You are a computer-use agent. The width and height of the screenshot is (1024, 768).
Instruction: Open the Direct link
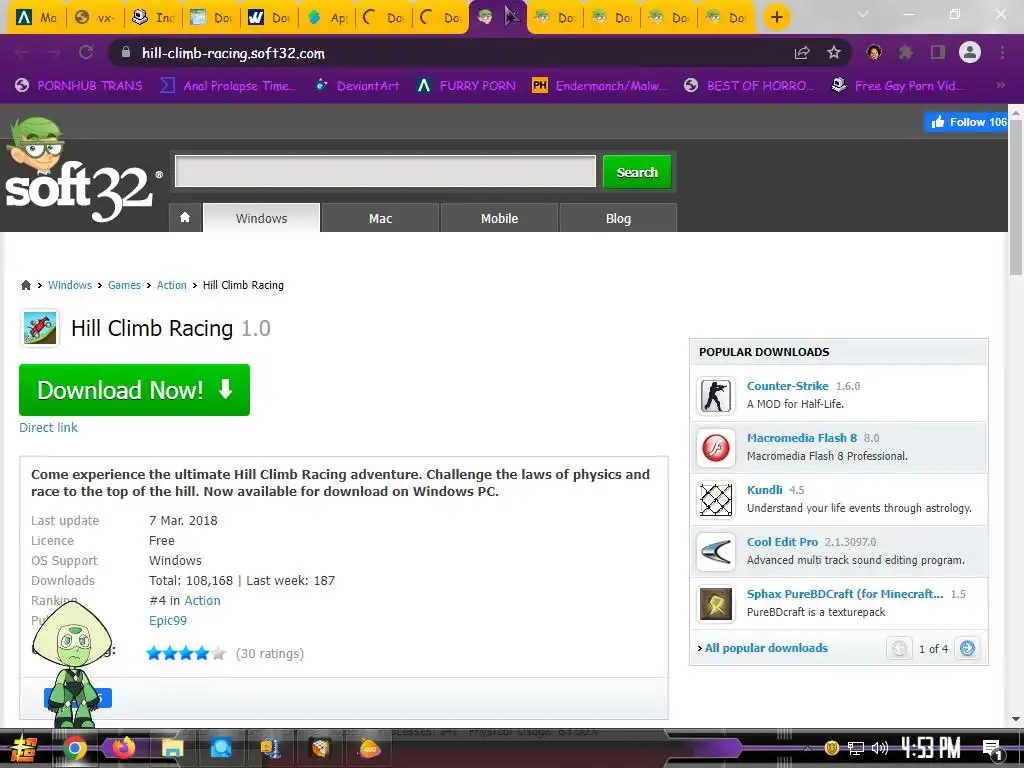coord(48,427)
